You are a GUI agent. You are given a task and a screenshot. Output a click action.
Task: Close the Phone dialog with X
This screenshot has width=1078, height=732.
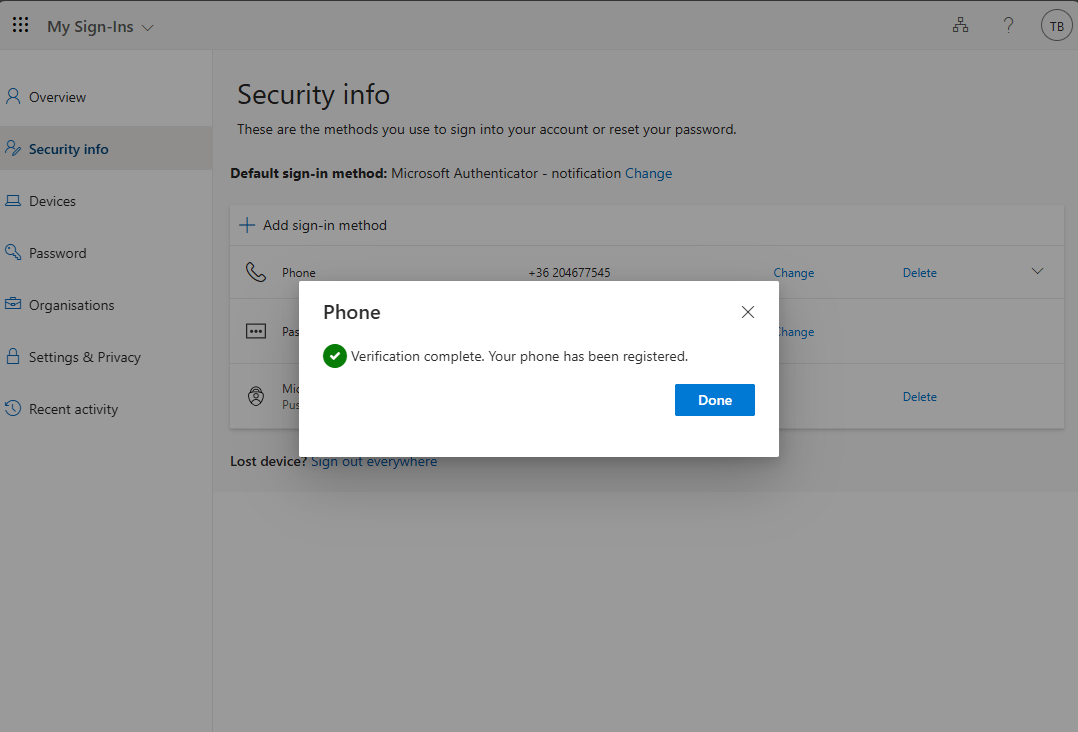pos(747,312)
